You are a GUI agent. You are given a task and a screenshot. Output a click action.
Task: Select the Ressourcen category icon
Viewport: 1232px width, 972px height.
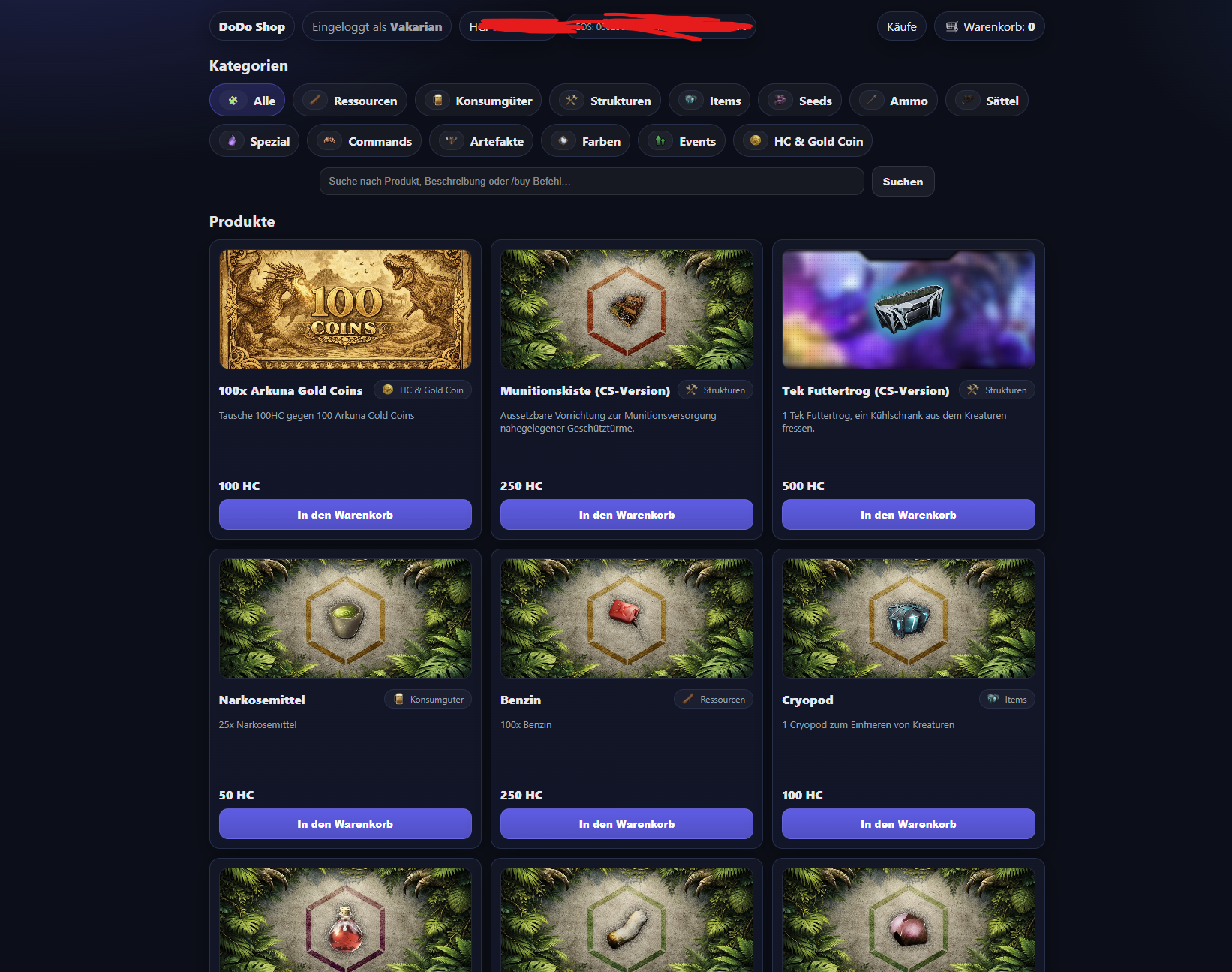pos(315,100)
